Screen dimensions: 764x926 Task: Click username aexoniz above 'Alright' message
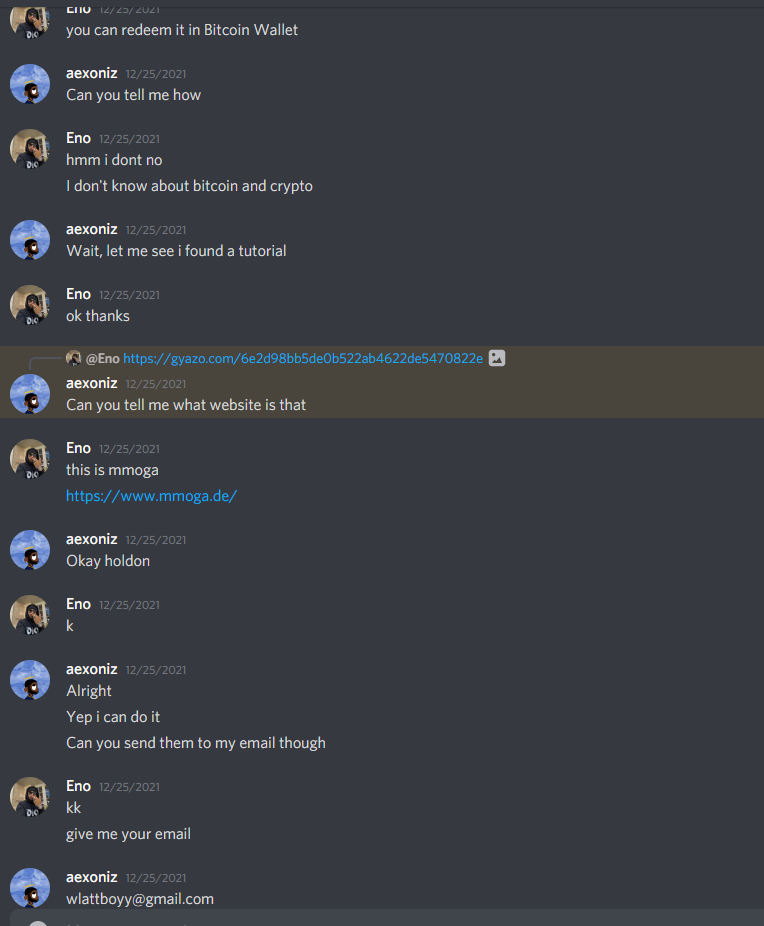(x=92, y=669)
